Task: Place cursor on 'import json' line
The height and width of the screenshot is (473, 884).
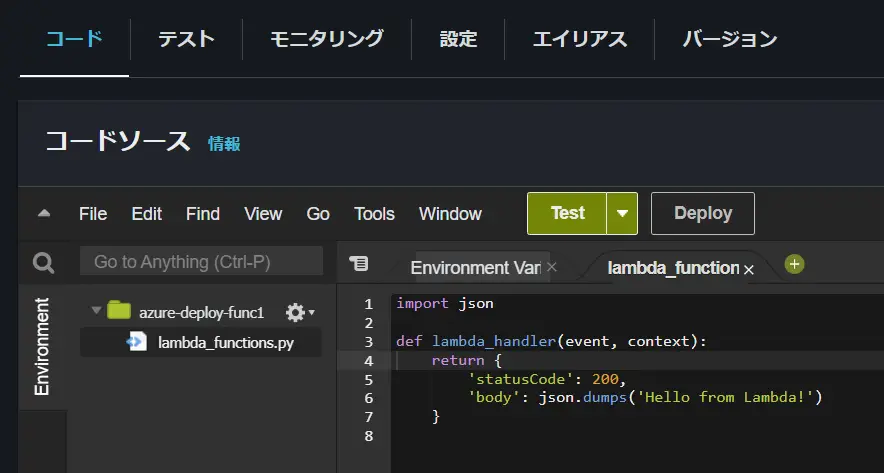Action: tap(445, 303)
